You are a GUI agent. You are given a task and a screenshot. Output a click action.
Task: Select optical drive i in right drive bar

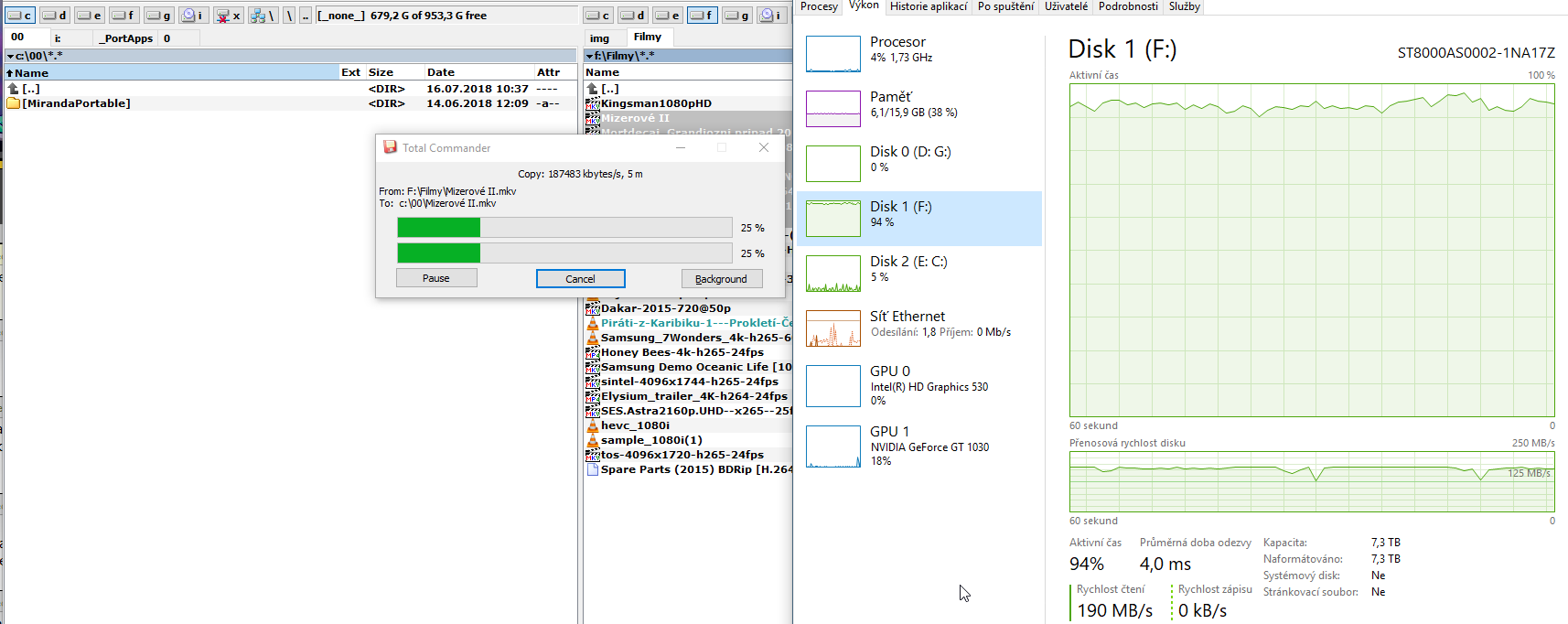772,15
